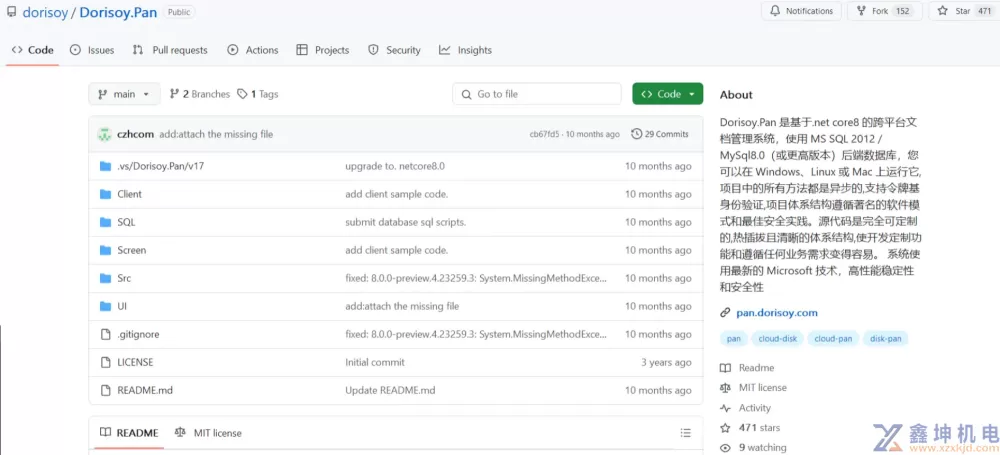The width and height of the screenshot is (1000, 455).
Task: Open the README outline list icon
Action: pos(686,433)
